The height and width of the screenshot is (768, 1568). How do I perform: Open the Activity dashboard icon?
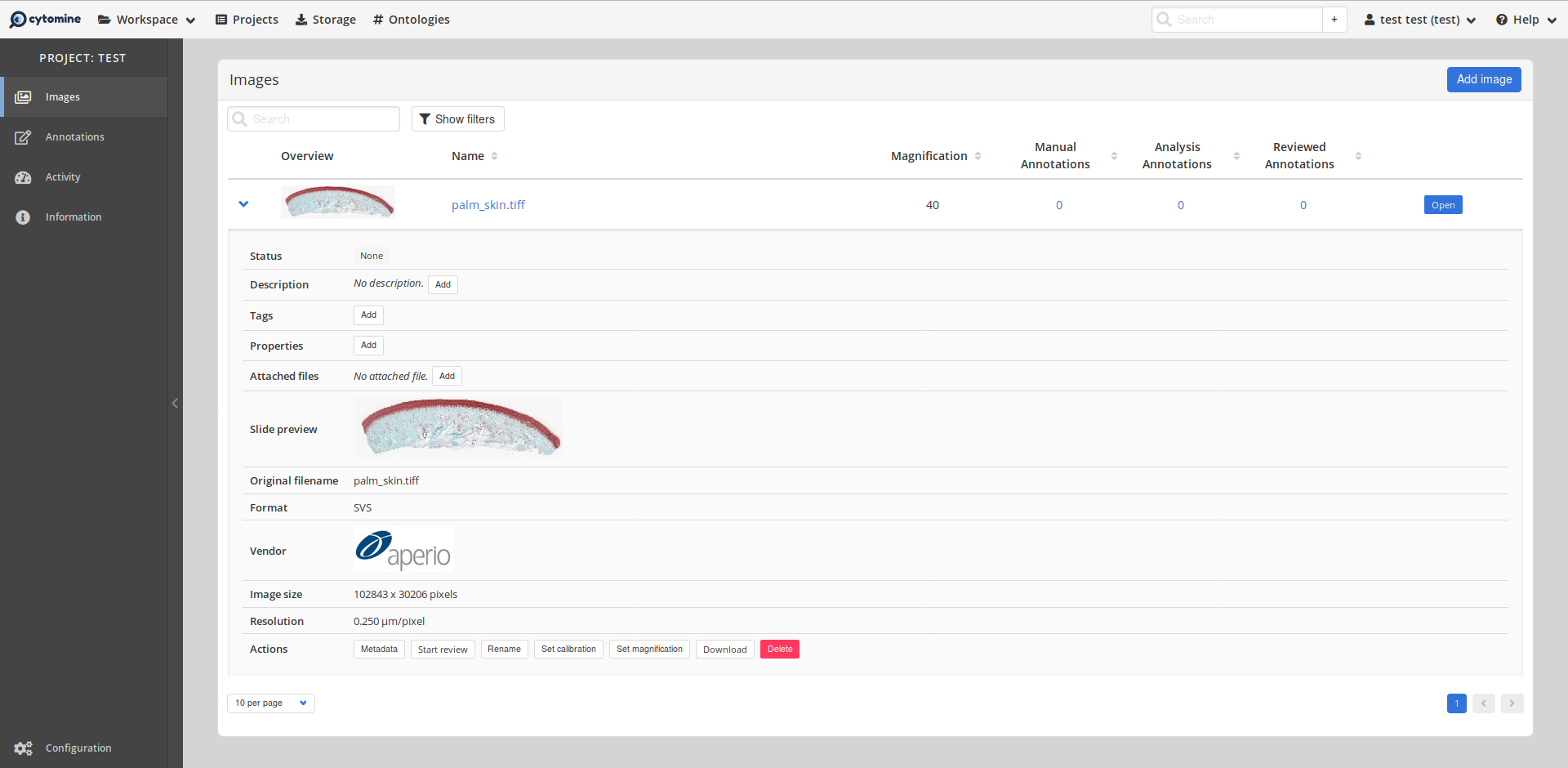pyautogui.click(x=23, y=177)
